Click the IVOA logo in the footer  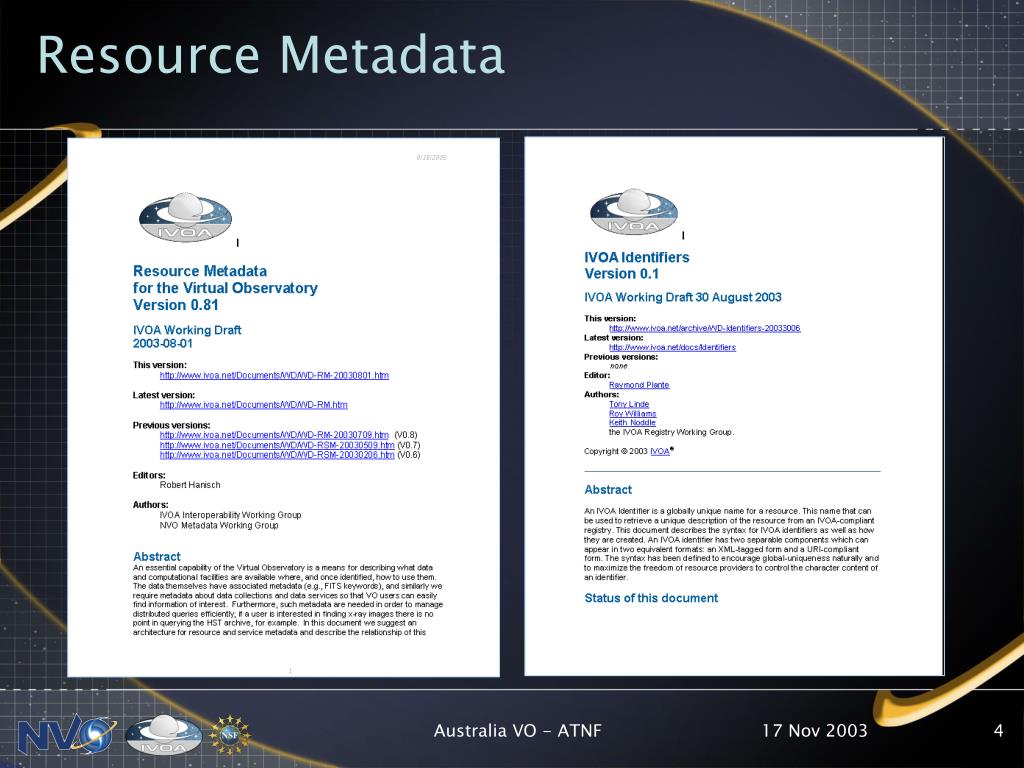[x=163, y=734]
